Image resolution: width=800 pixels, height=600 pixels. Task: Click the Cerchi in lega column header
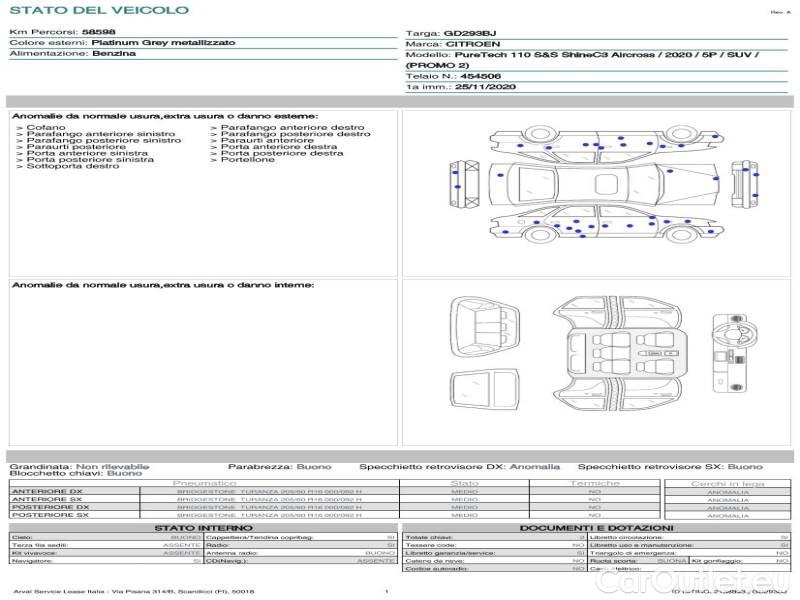click(727, 483)
